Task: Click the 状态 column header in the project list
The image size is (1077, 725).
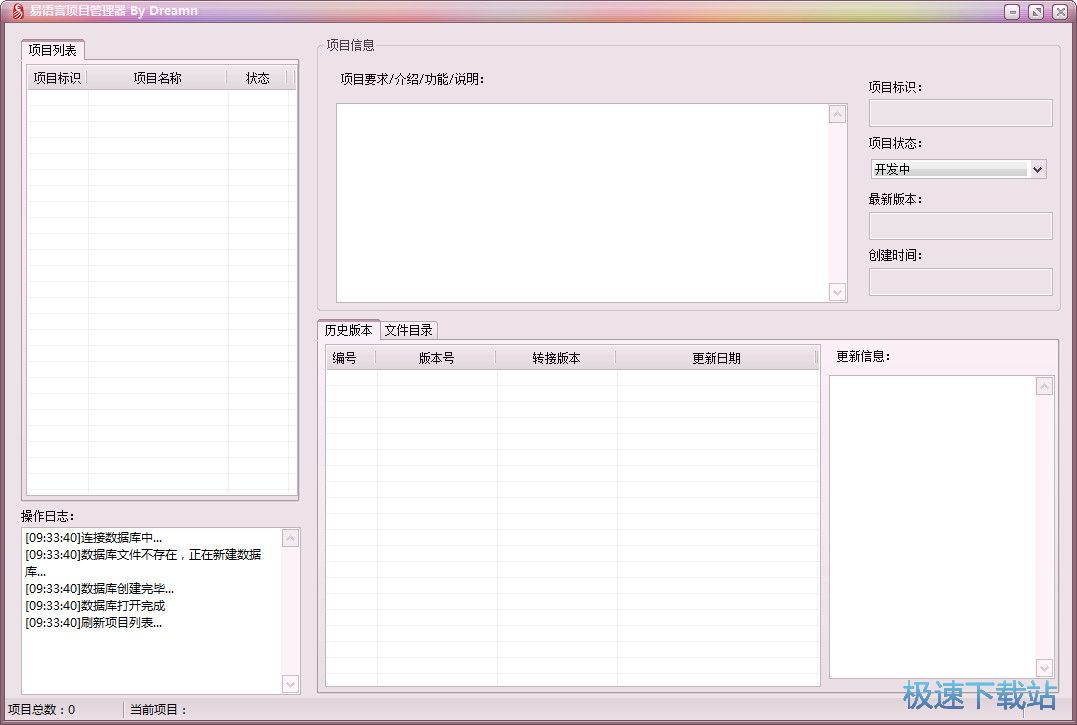Action: pyautogui.click(x=256, y=77)
